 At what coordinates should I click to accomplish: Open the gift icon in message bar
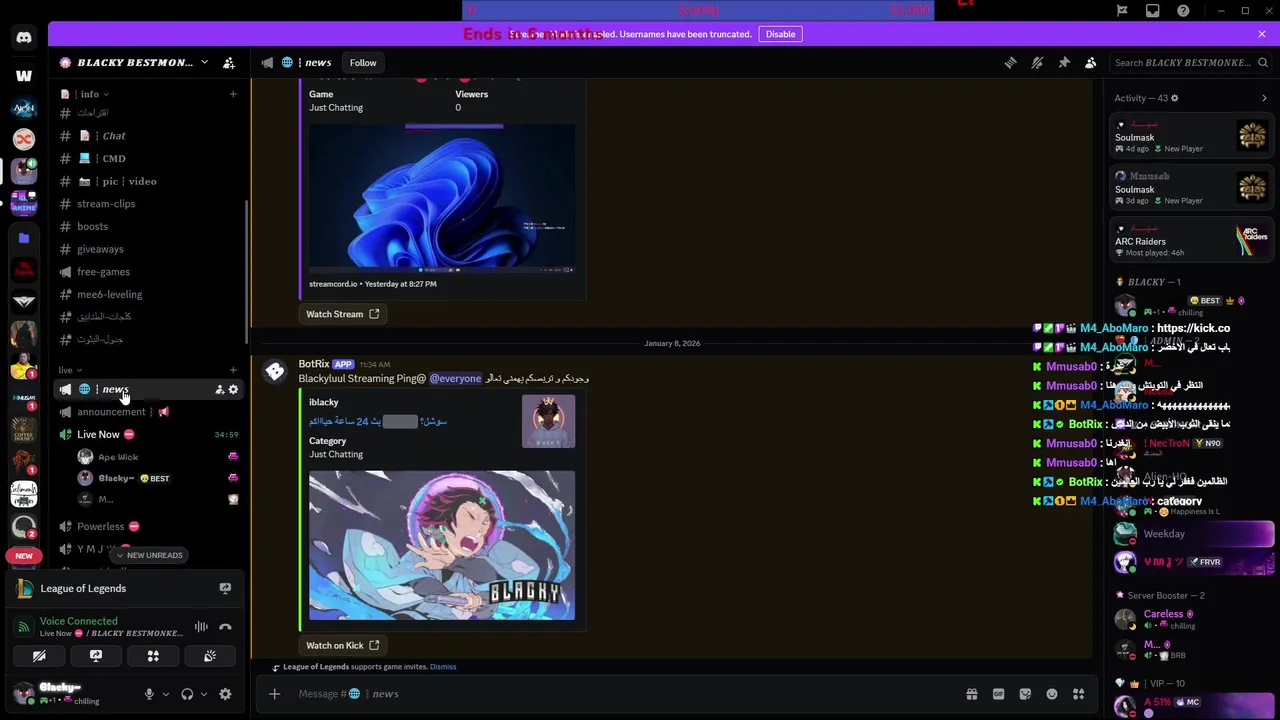pyautogui.click(x=971, y=694)
